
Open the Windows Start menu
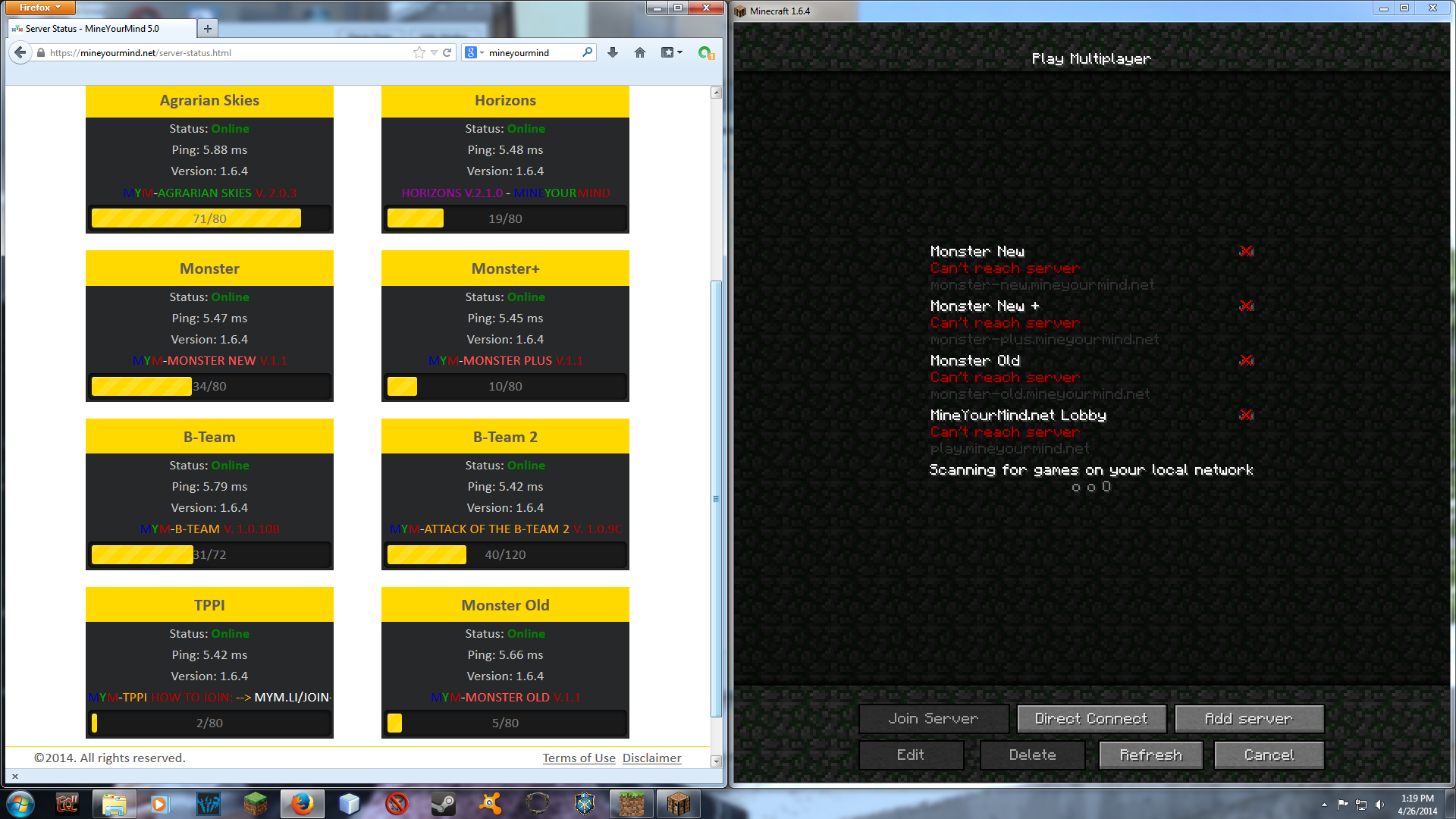pyautogui.click(x=20, y=803)
